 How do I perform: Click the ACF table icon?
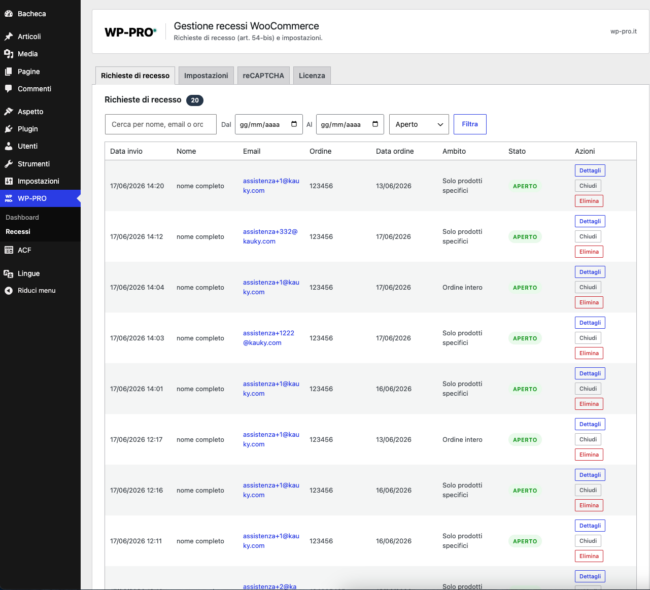8,250
